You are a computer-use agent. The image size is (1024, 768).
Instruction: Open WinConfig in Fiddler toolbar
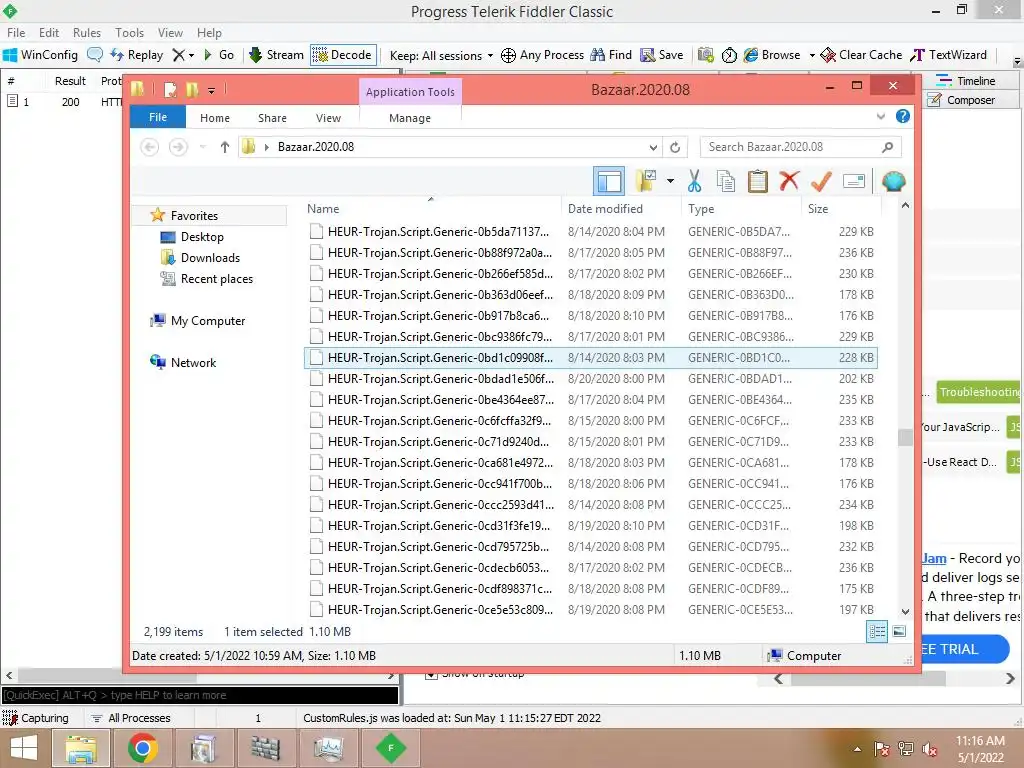tap(40, 55)
